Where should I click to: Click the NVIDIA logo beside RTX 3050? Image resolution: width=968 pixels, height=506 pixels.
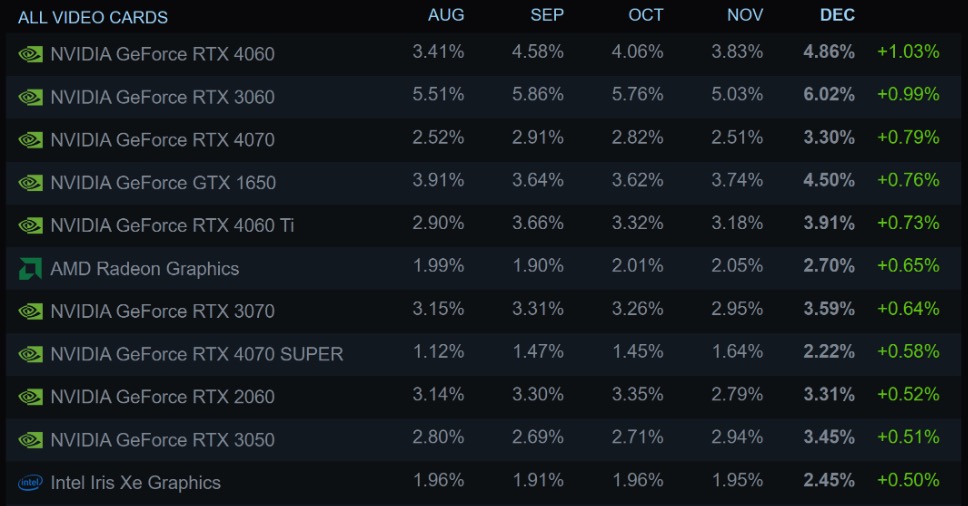tap(30, 440)
